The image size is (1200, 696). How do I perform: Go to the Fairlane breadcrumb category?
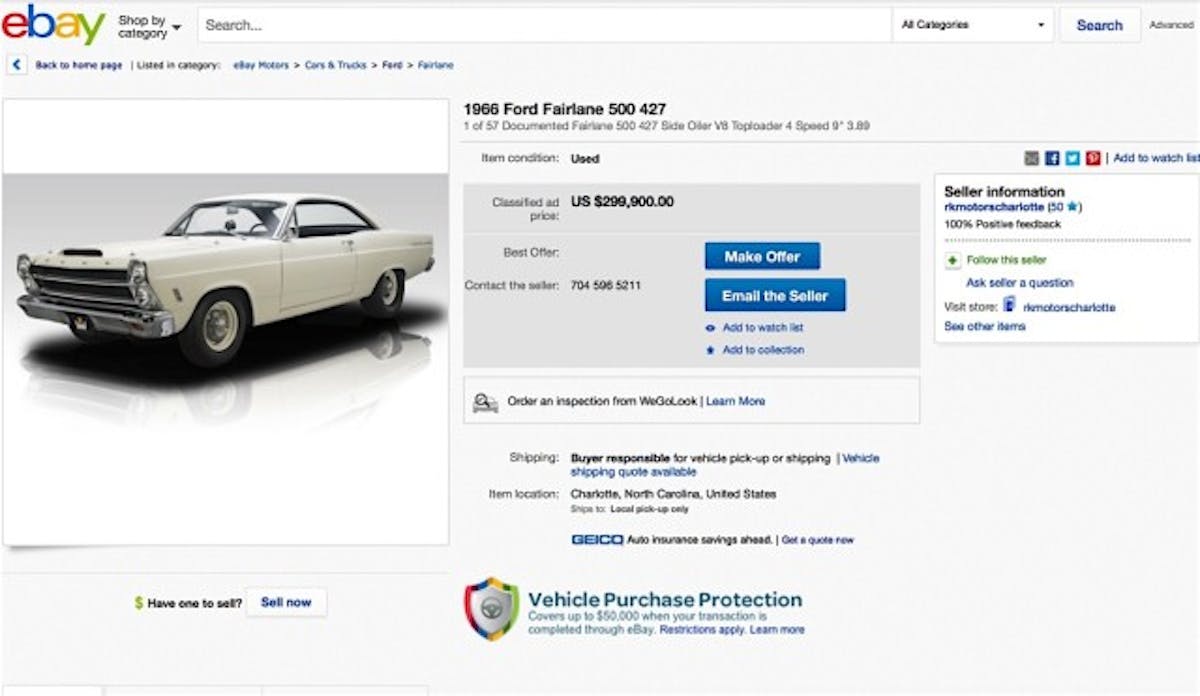(x=434, y=65)
